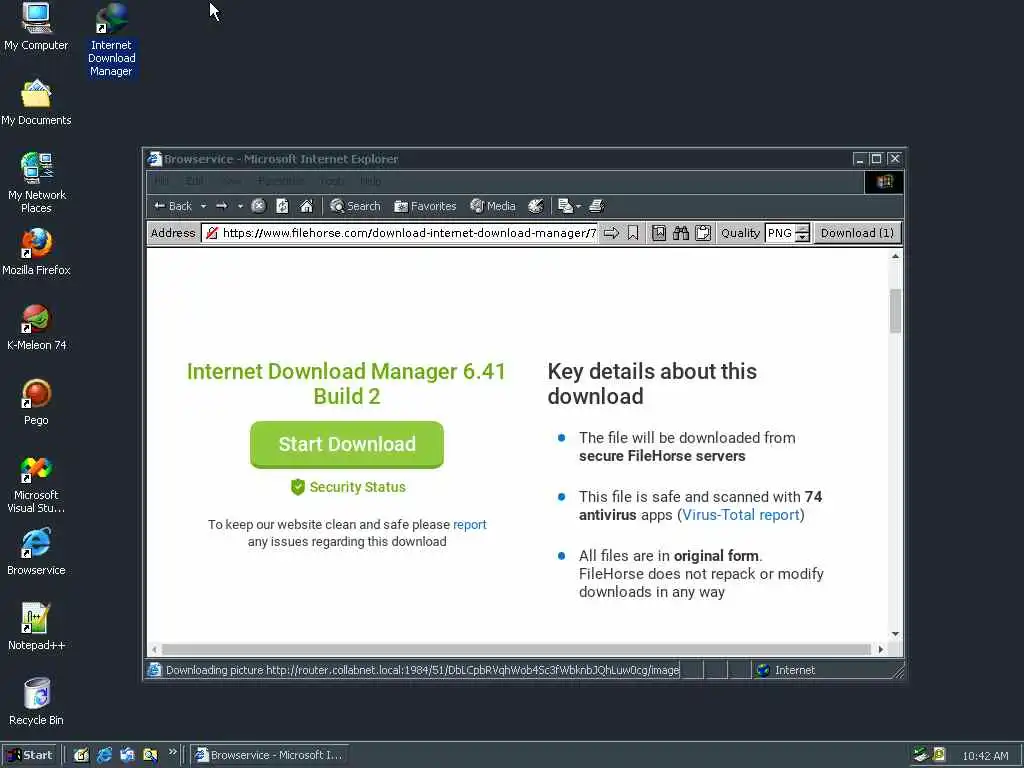Viewport: 1024px width, 768px height.
Task: Open the View menu
Action: point(231,181)
